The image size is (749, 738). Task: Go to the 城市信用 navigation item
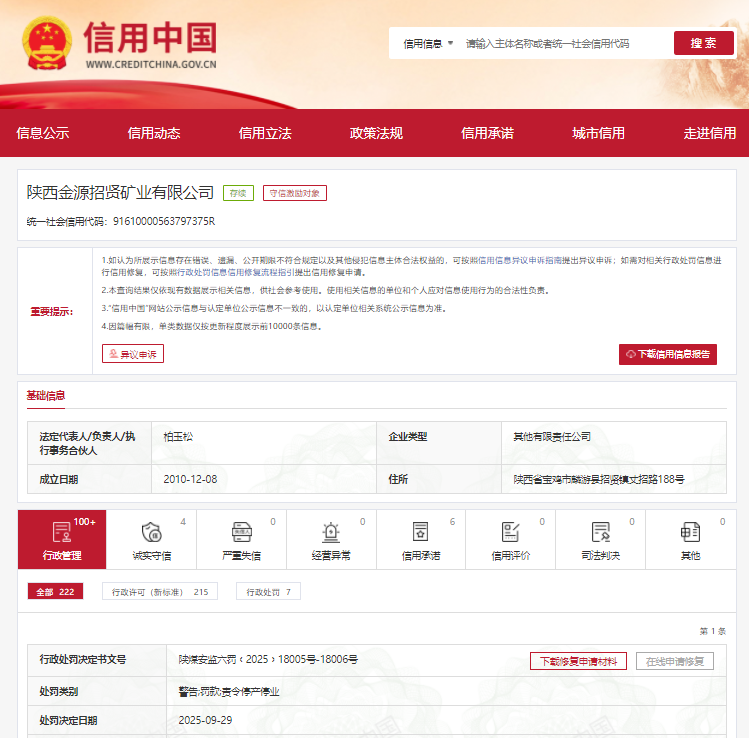coord(598,133)
